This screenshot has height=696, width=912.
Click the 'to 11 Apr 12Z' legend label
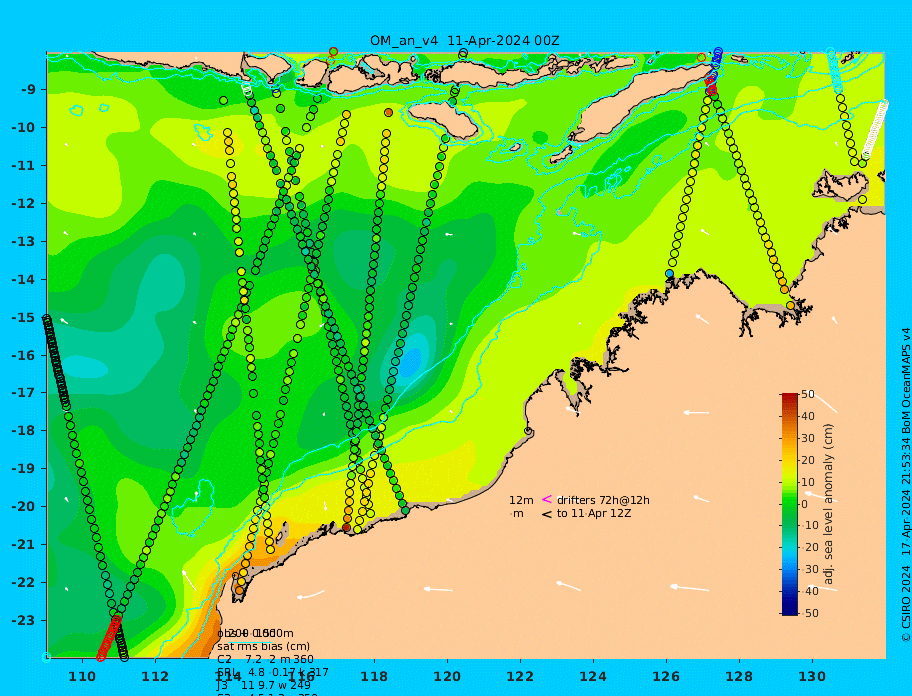pos(594,513)
